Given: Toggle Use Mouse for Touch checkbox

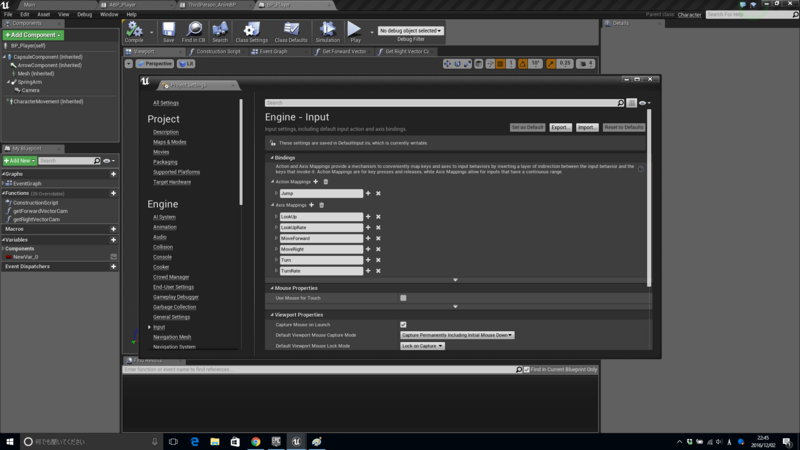Looking at the screenshot, I should pos(403,298).
